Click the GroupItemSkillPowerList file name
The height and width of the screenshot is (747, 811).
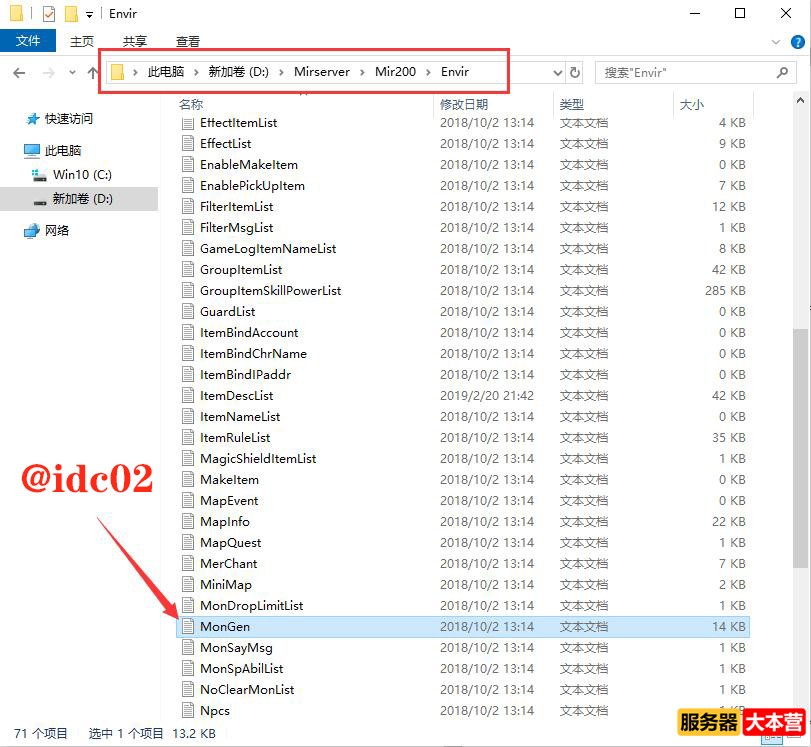pos(271,291)
